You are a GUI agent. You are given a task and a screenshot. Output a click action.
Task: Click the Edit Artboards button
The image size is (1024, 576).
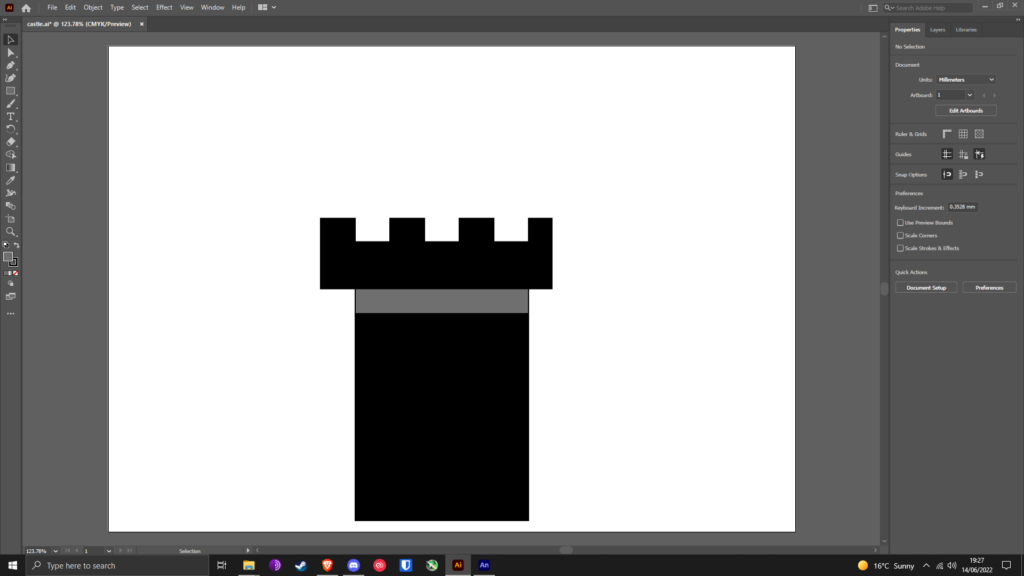click(x=966, y=110)
